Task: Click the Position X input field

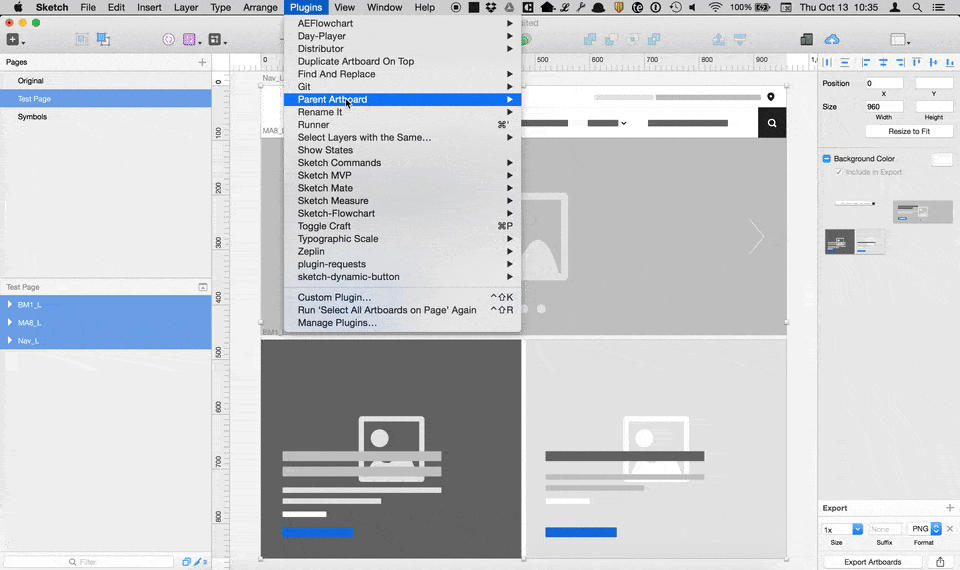Action: [x=883, y=83]
